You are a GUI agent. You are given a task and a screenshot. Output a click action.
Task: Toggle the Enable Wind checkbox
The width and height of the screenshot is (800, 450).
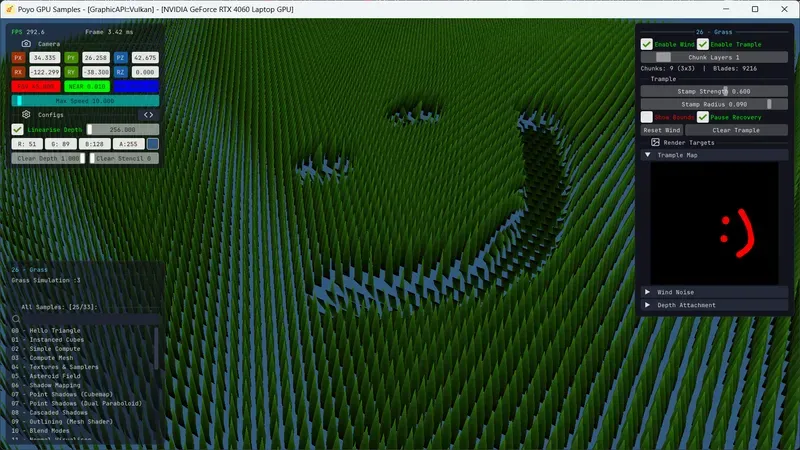646,44
